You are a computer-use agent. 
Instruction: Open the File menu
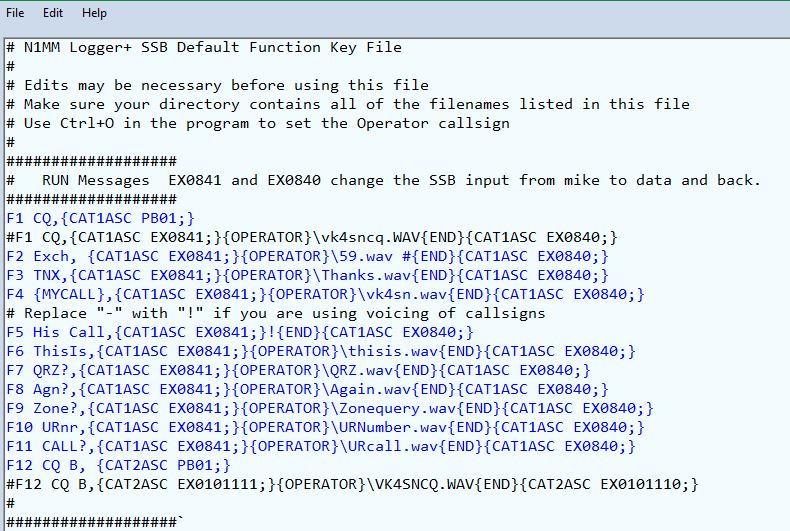(15, 13)
